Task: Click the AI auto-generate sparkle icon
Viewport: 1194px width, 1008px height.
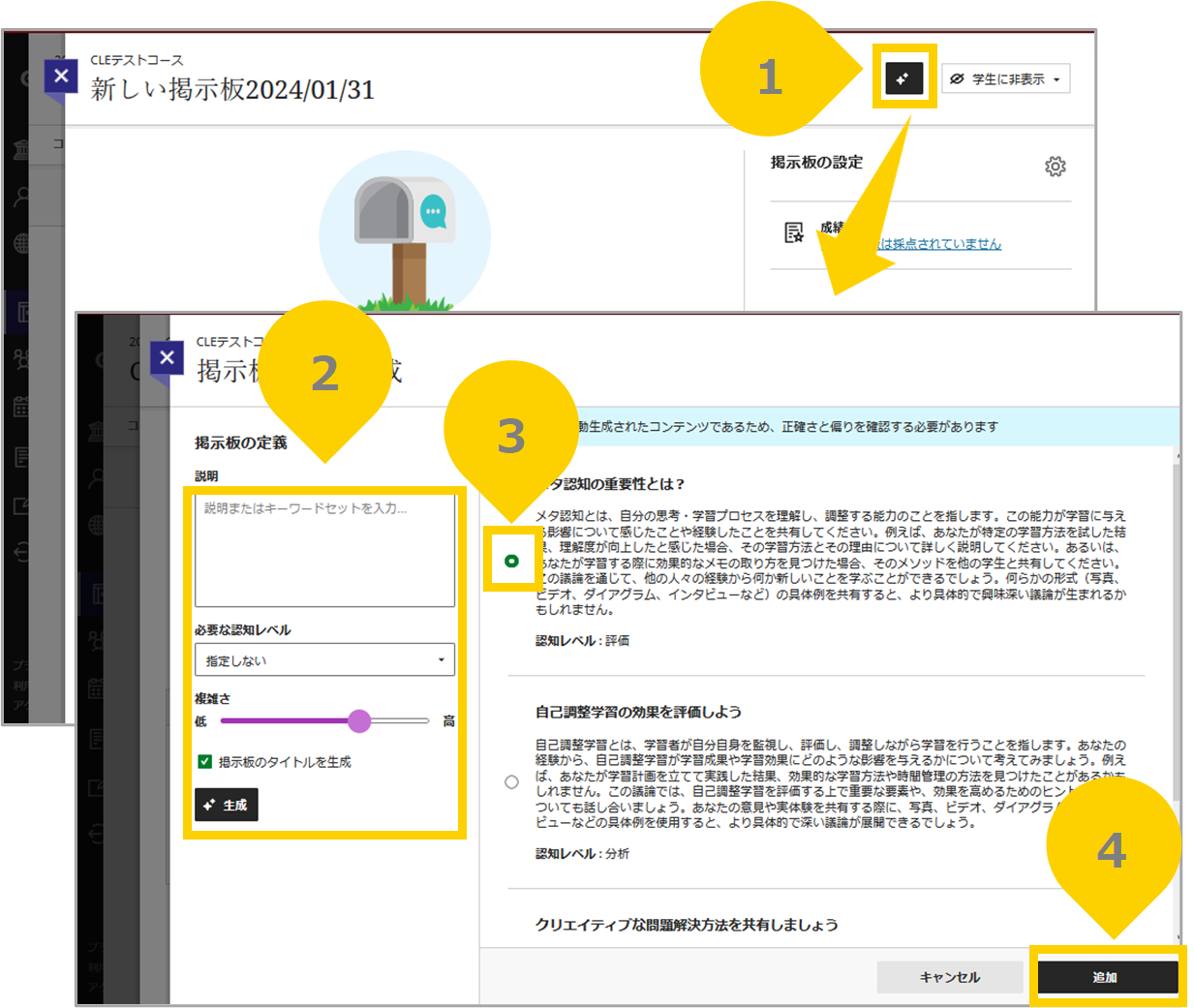Action: [904, 78]
